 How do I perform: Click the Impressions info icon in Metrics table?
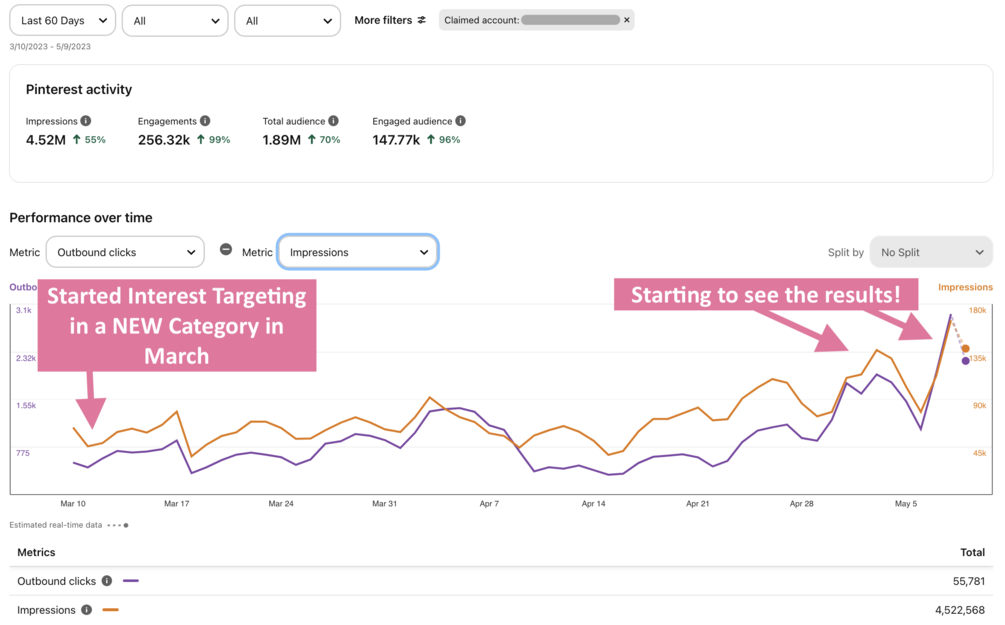coord(87,610)
